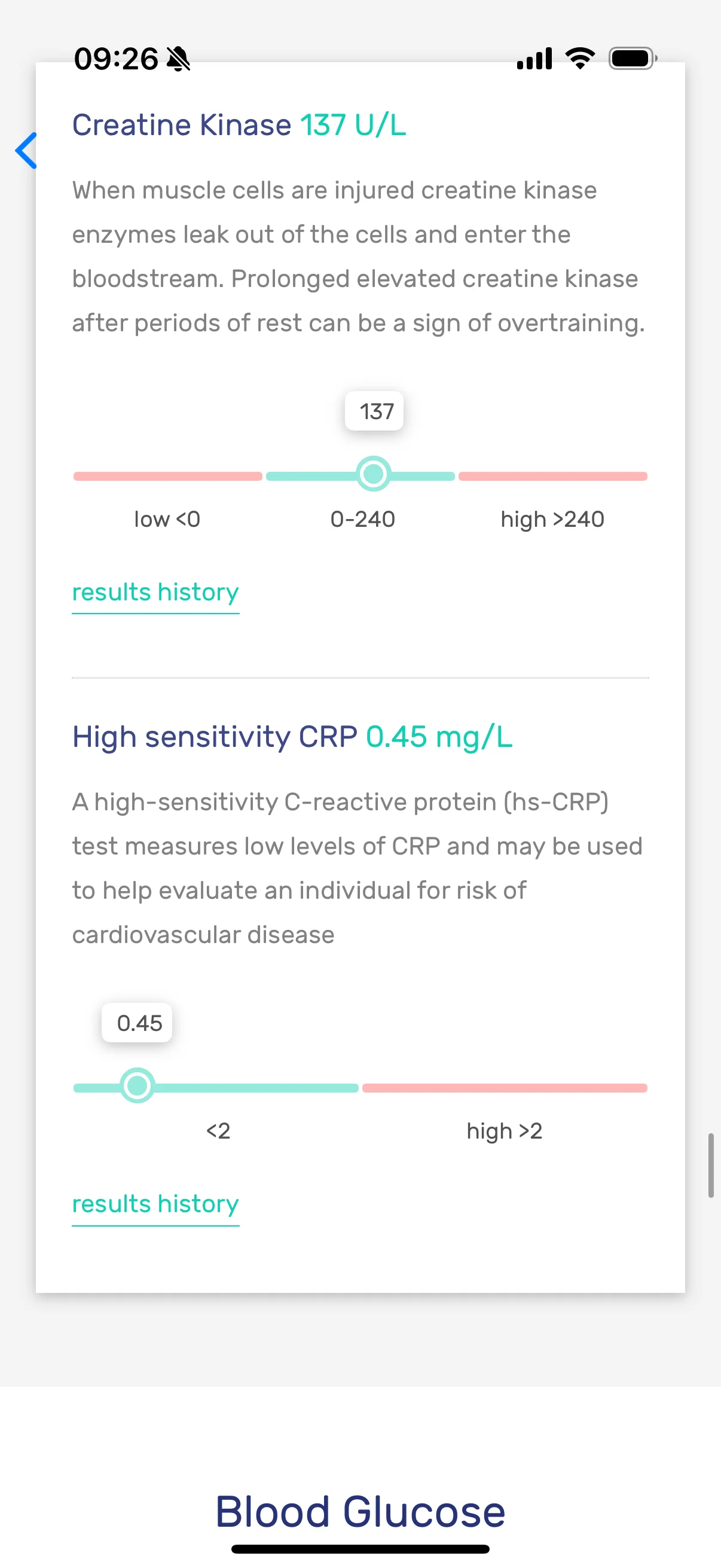Tap the 137 value bubble
The width and height of the screenshot is (721, 1568).
pos(374,411)
